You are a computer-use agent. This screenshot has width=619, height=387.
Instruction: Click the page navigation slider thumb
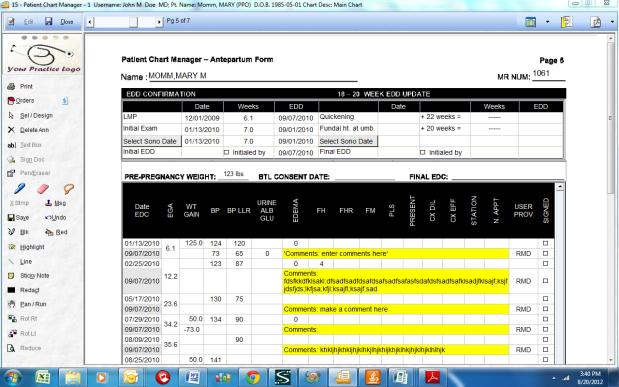coord(133,22)
